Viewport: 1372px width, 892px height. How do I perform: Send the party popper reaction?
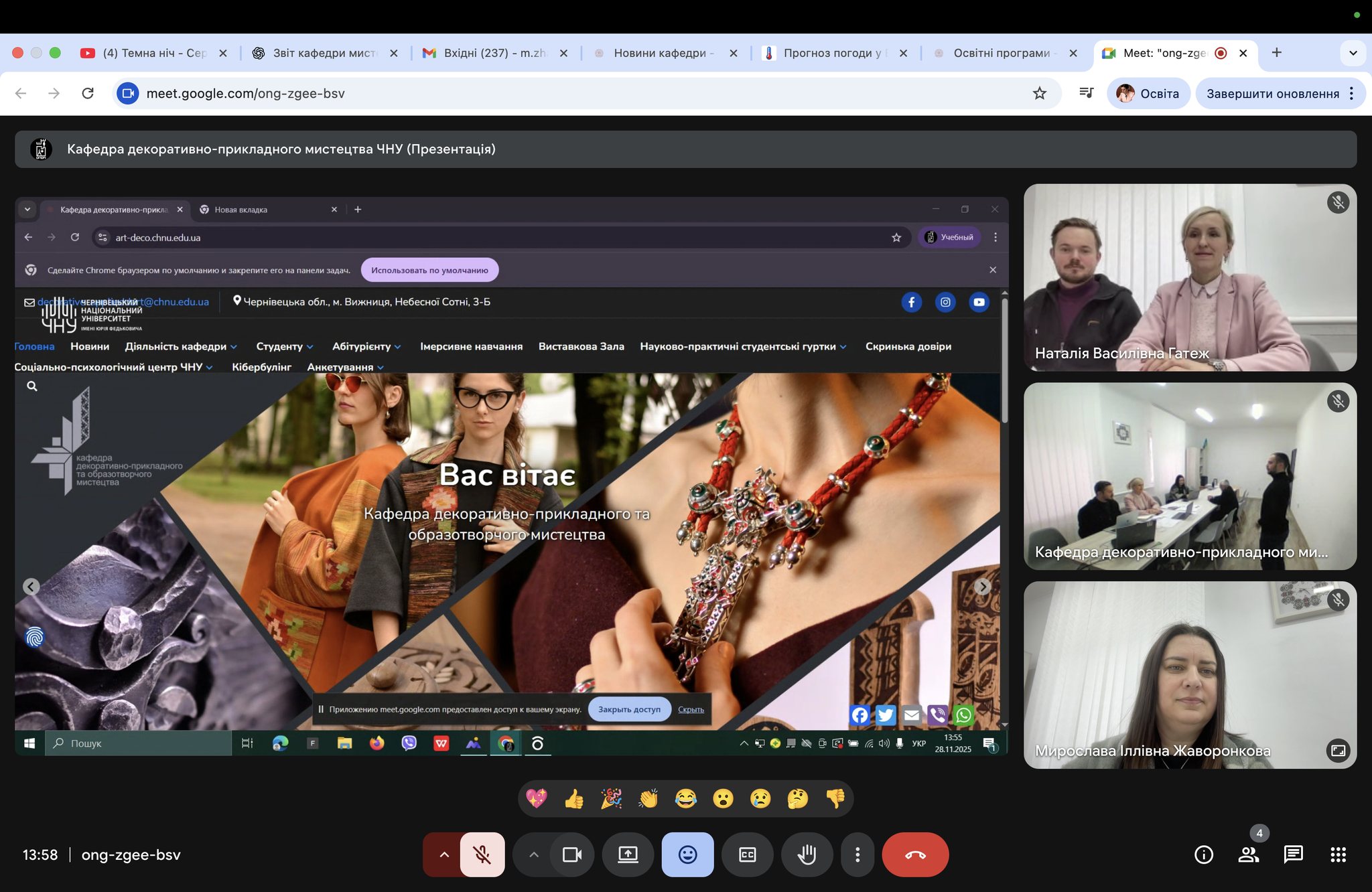pos(611,798)
